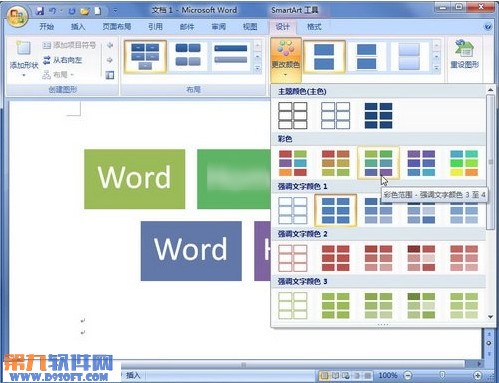This screenshot has width=499, height=383.
Task: Select the 设计 SmartArt tab
Action: pos(283,27)
